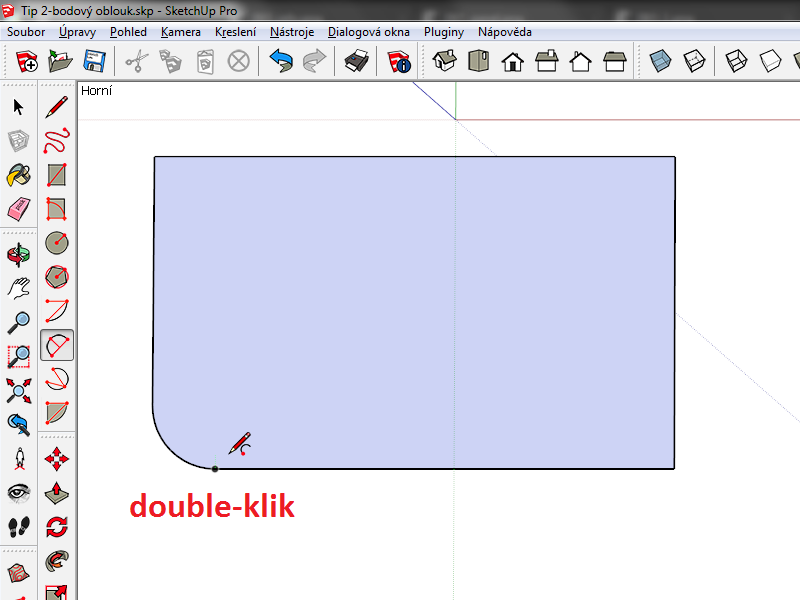
Task: Open the Kamera menu
Action: tap(181, 32)
